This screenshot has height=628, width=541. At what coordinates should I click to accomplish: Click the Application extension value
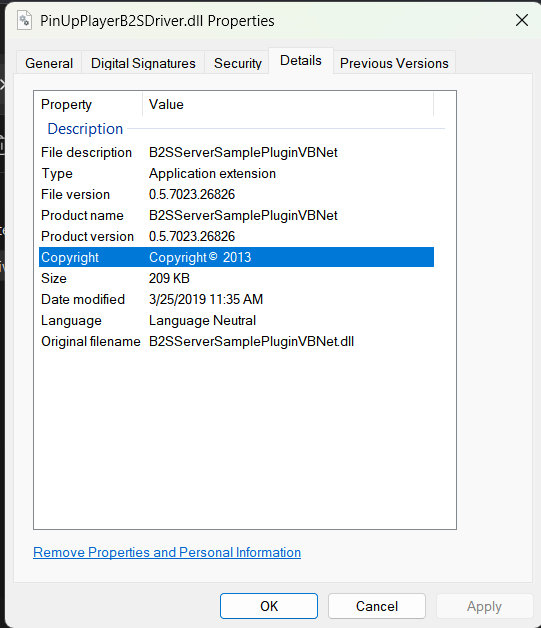(212, 173)
